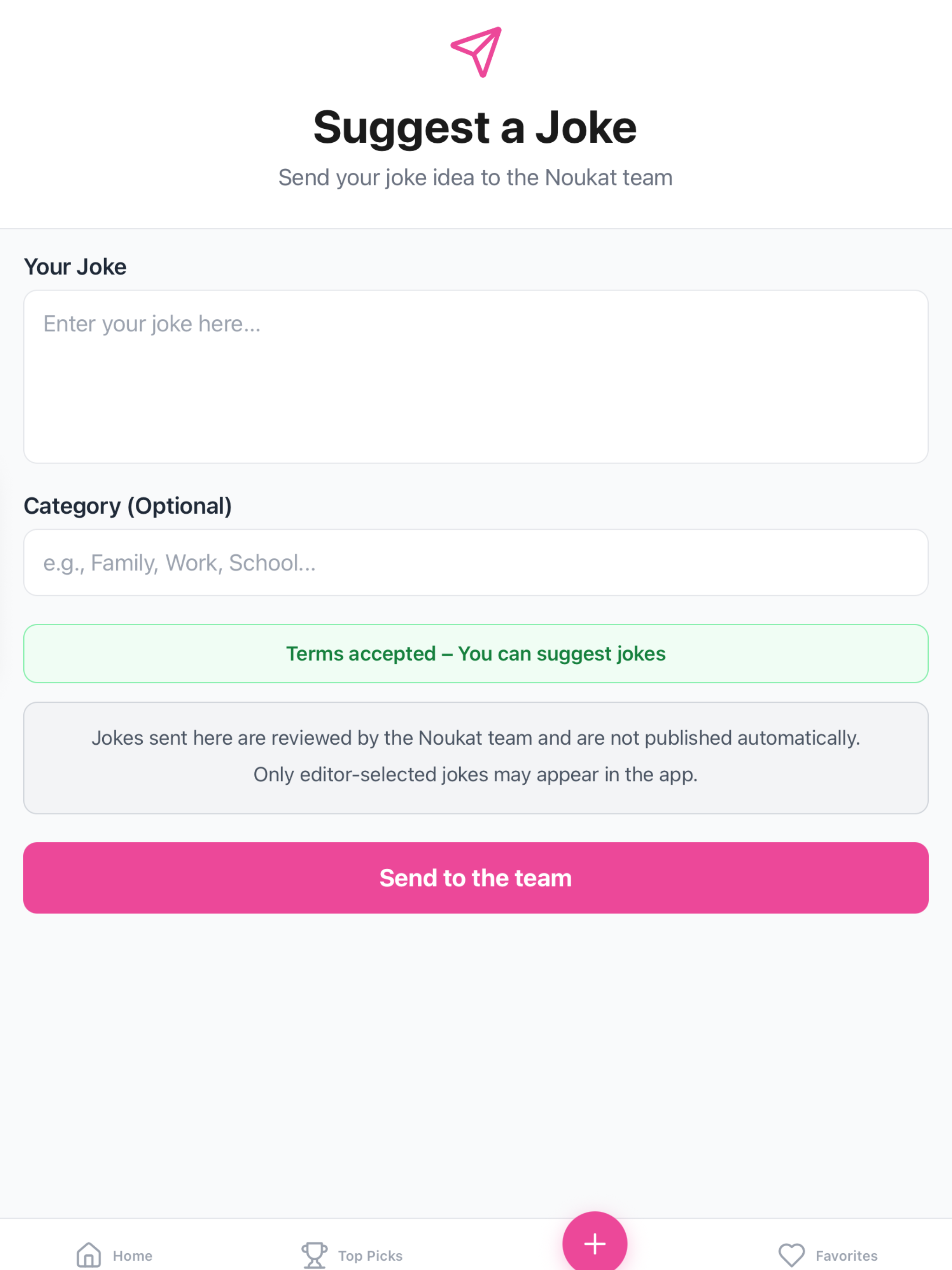Tap the Favorites heart icon

coord(791,1255)
